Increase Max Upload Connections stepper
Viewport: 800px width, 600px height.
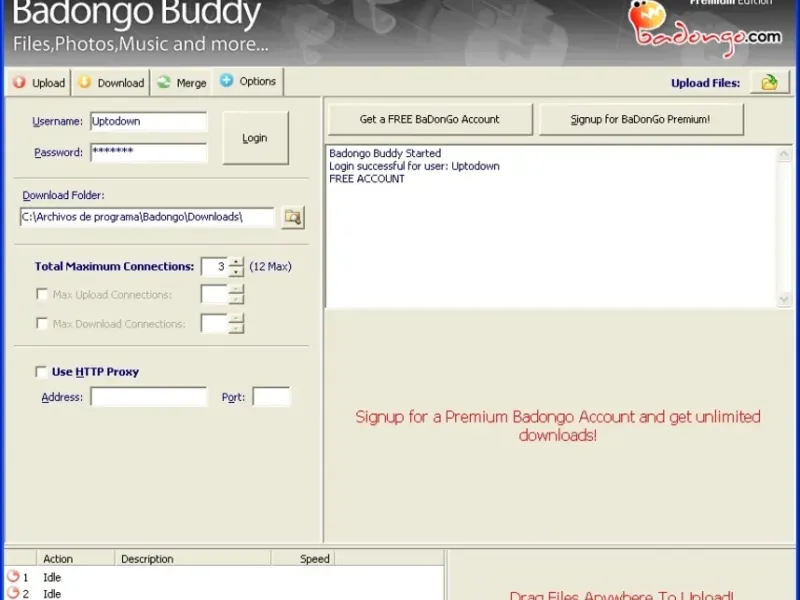[236, 290]
